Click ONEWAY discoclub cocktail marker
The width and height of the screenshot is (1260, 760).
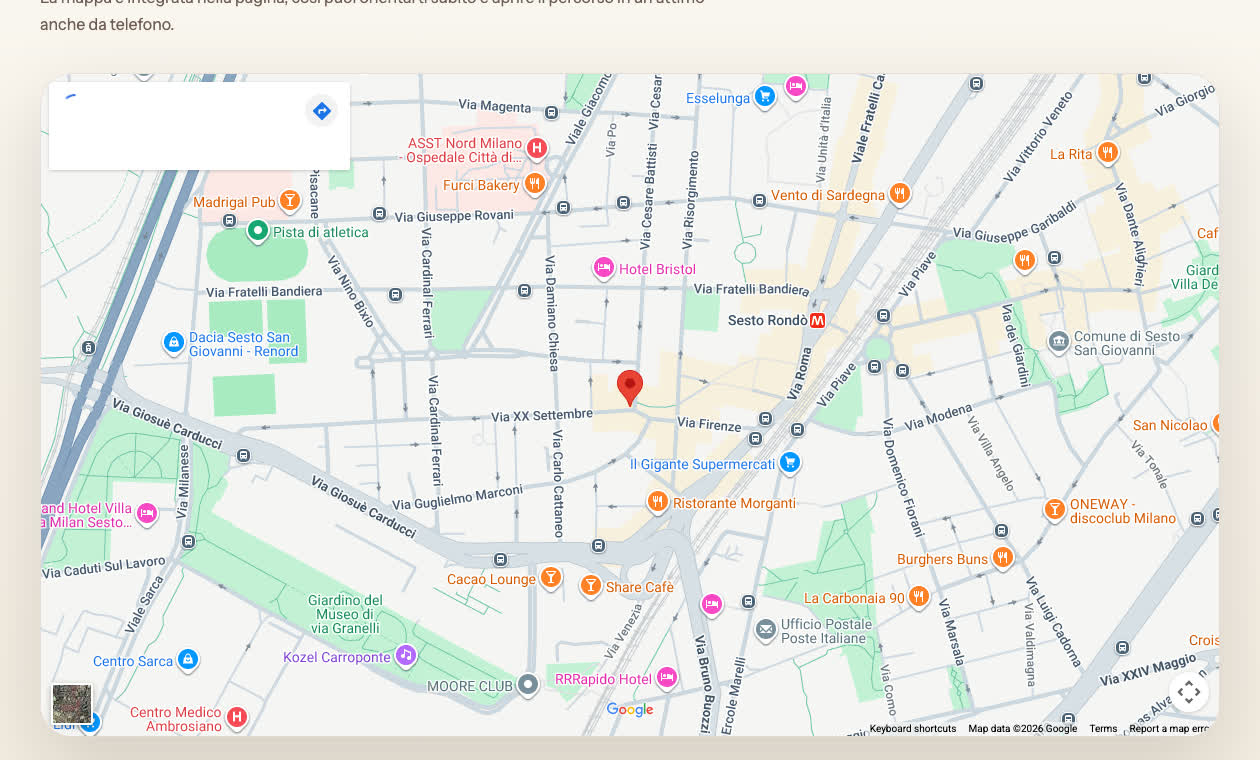(1054, 509)
